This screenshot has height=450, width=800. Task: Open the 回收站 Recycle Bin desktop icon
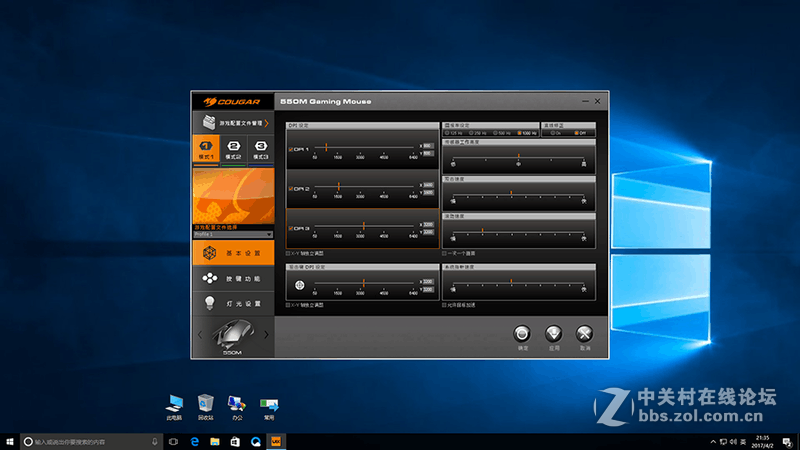[x=205, y=403]
